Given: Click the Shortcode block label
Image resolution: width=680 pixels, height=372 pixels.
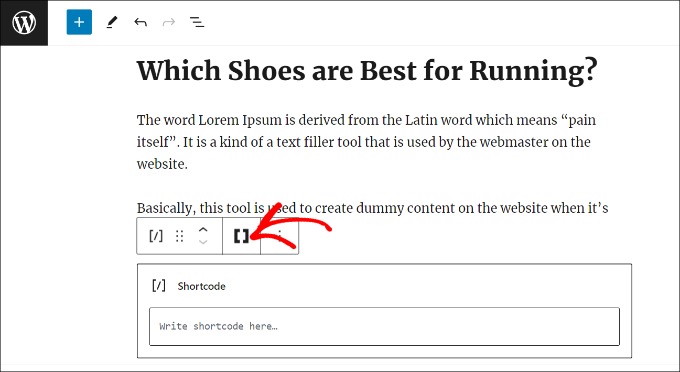Looking at the screenshot, I should click(x=201, y=286).
